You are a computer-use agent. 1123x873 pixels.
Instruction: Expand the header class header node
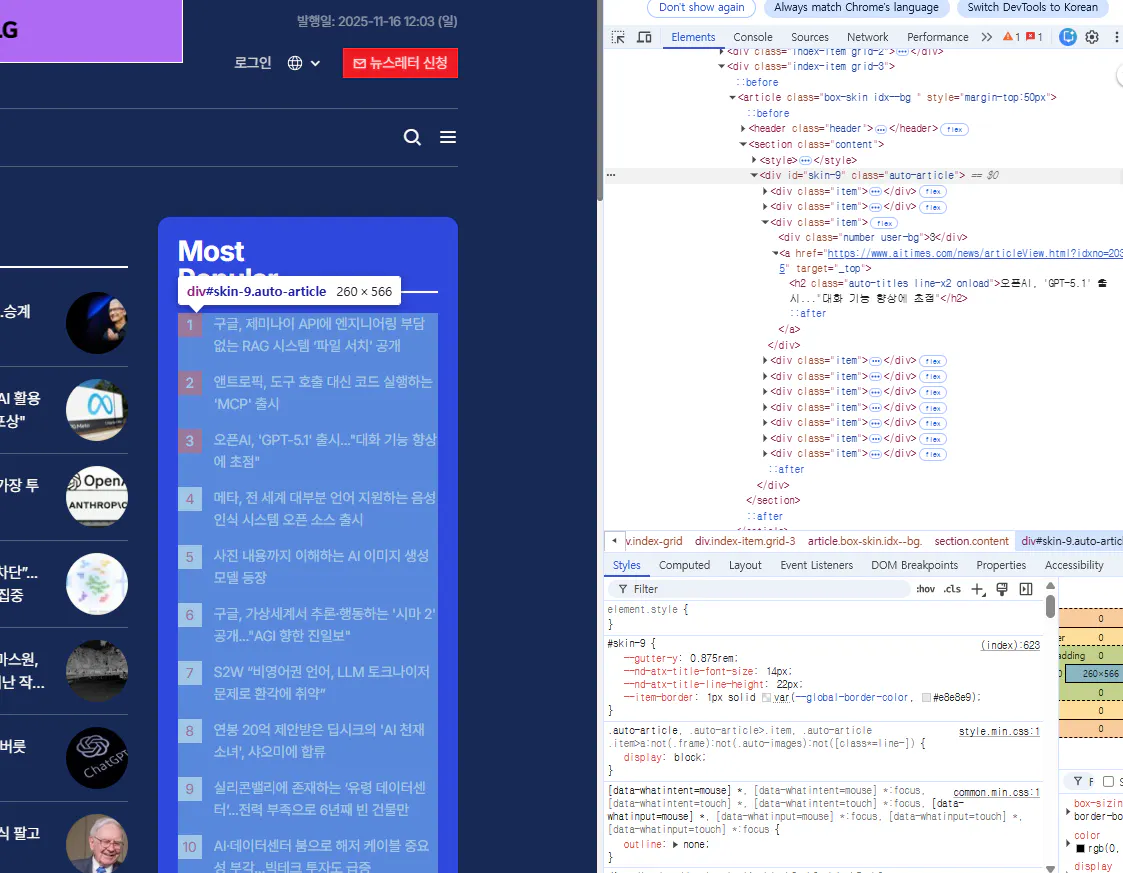743,129
